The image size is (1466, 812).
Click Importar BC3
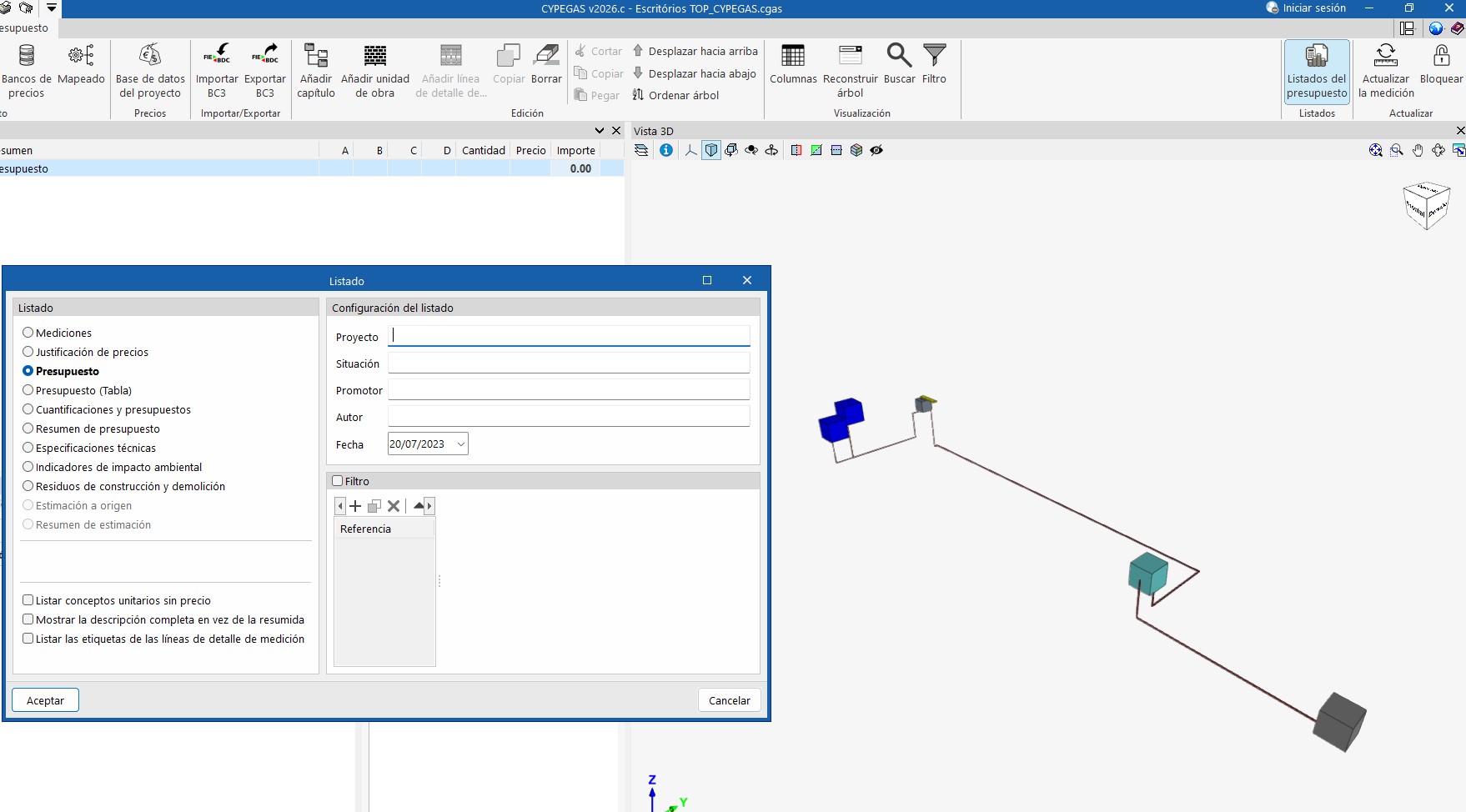click(217, 71)
